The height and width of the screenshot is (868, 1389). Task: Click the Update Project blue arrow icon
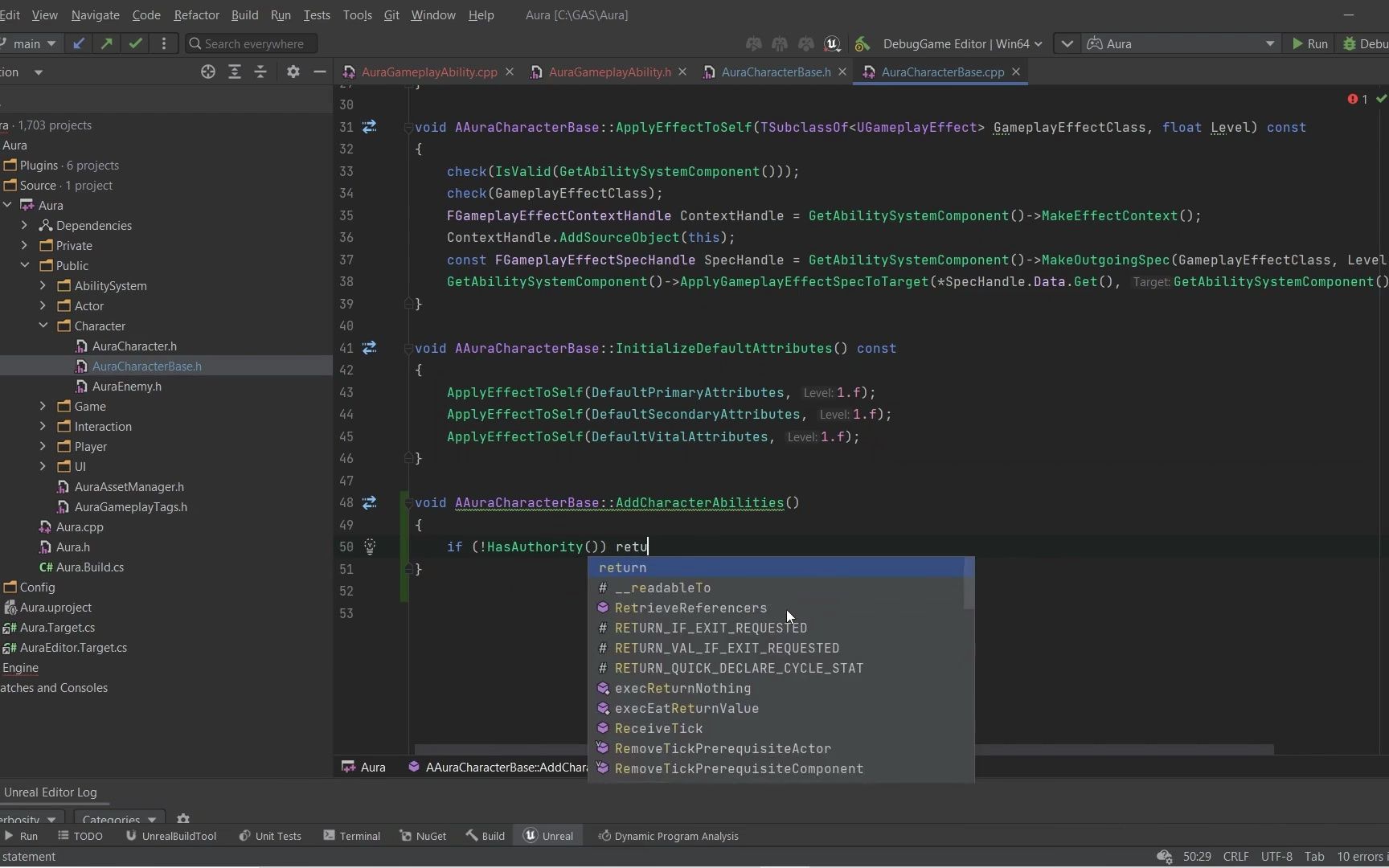point(78,43)
